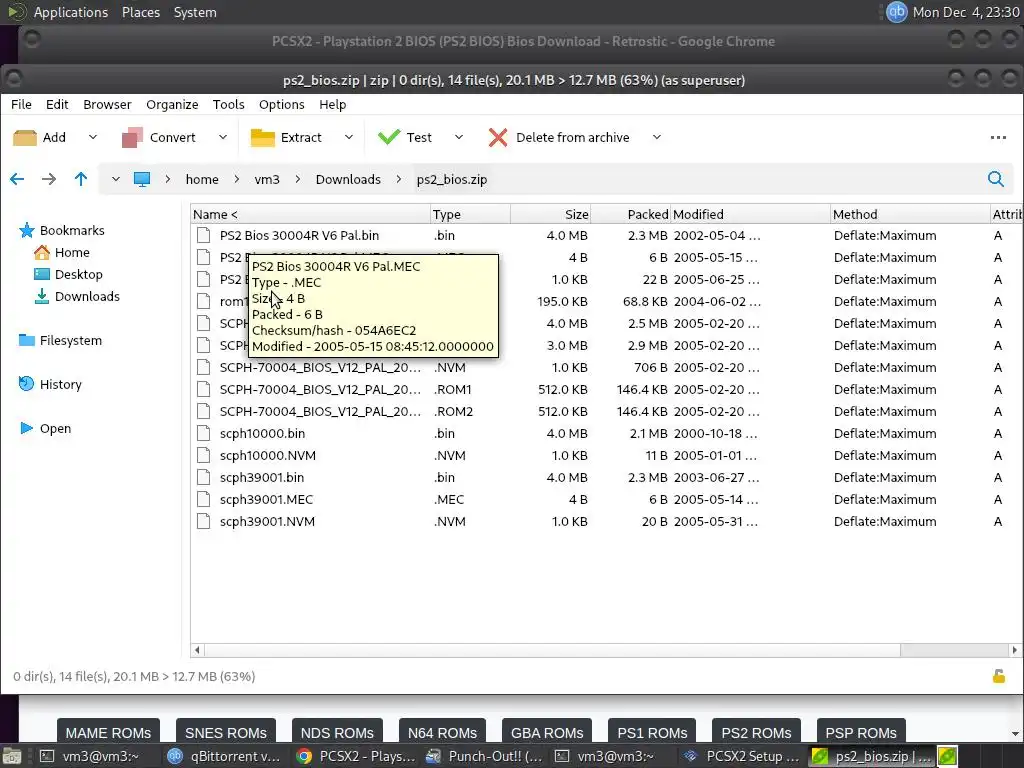The height and width of the screenshot is (768, 1024).
Task: Expand the breadcrumb chevron after Downloads
Action: [x=398, y=179]
